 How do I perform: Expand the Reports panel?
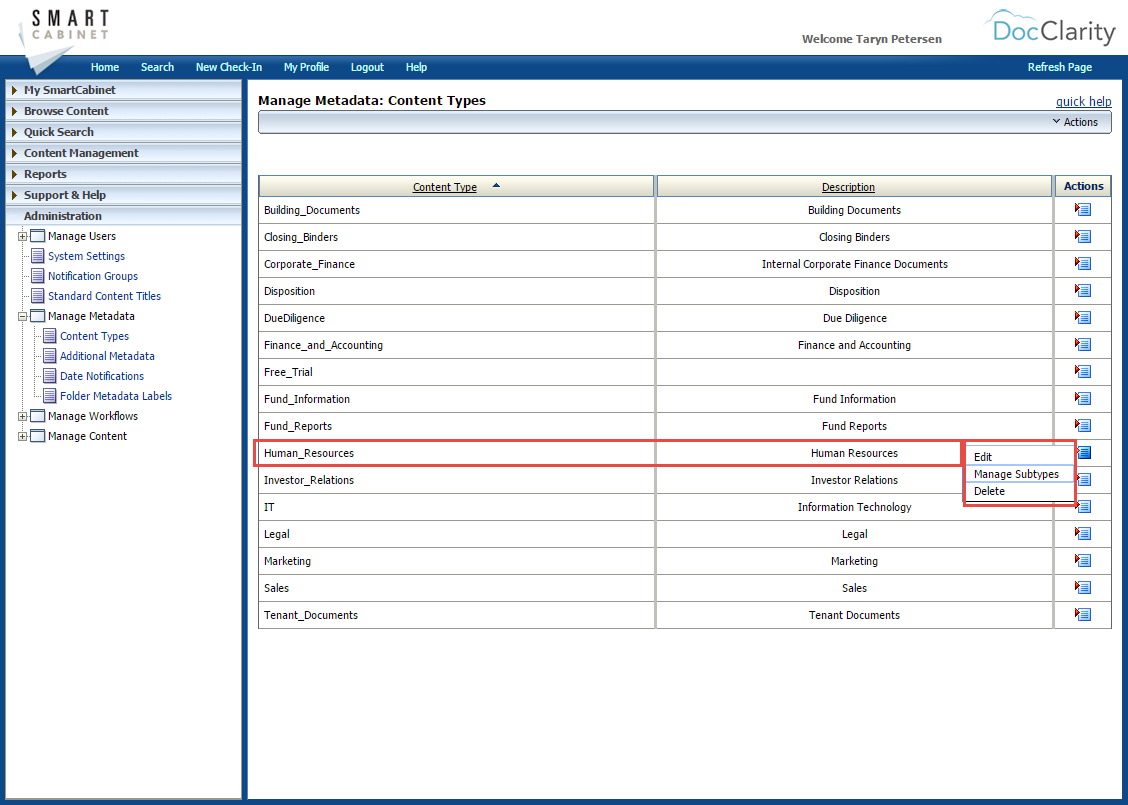click(124, 173)
